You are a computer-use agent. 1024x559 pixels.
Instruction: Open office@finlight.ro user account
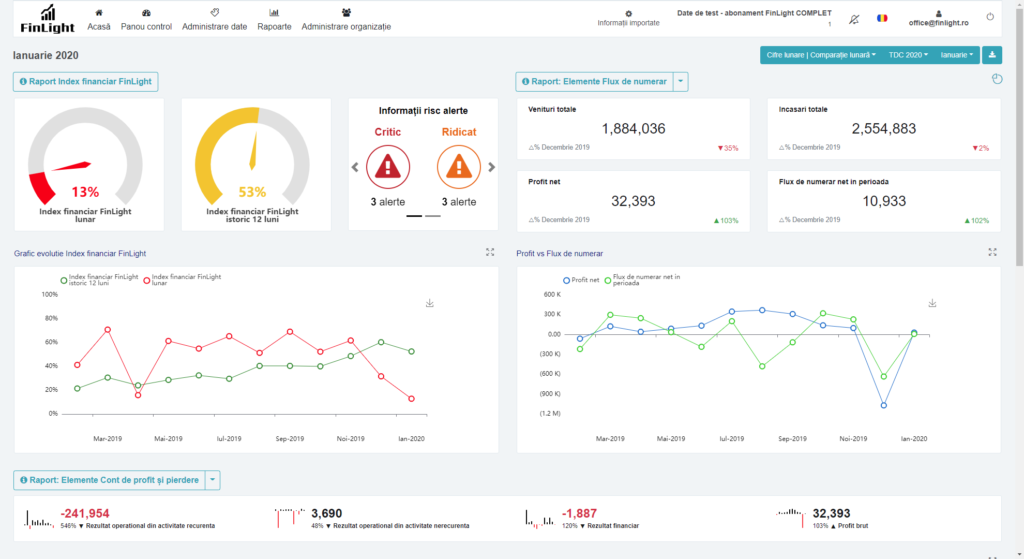click(938, 18)
